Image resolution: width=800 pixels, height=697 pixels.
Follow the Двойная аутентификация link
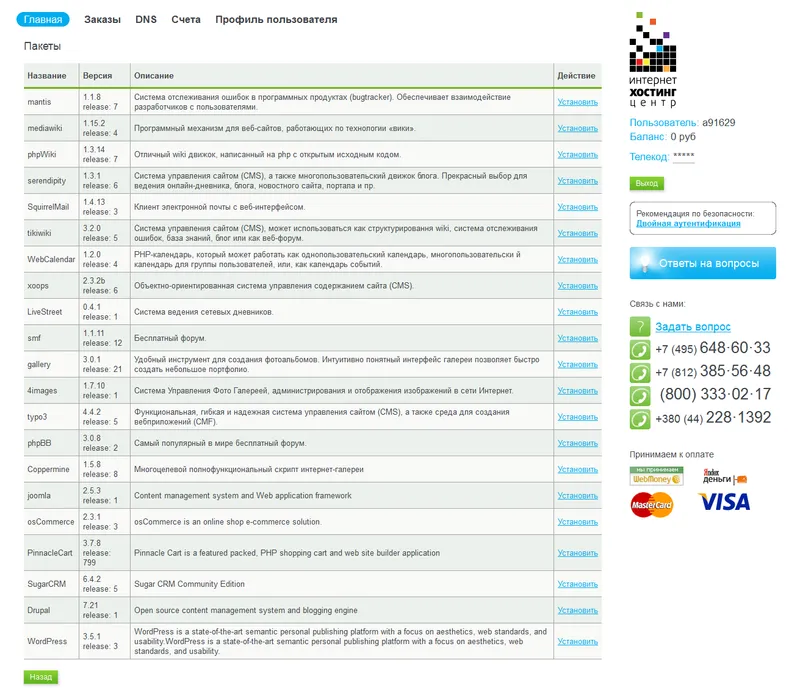(x=688, y=223)
